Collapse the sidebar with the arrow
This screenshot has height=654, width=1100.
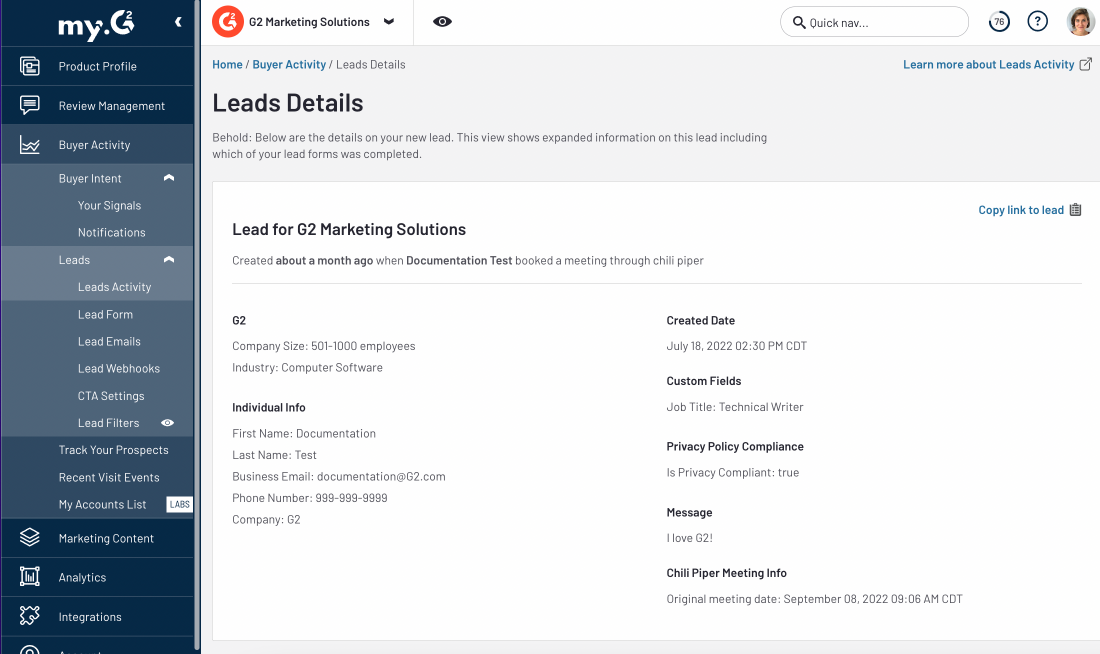[x=178, y=22]
